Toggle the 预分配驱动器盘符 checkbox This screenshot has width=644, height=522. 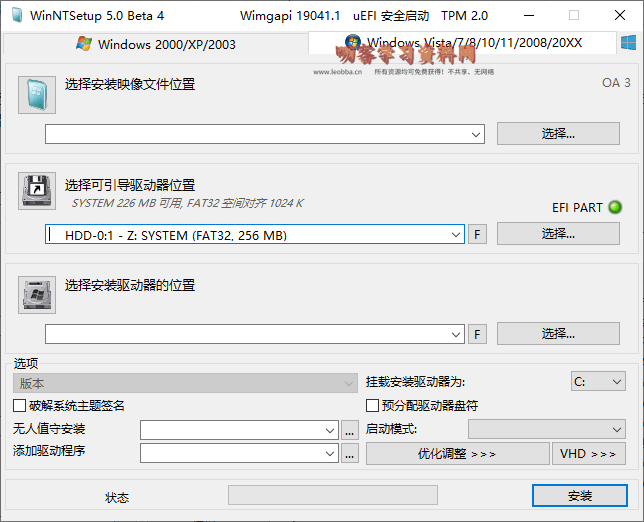coord(373,406)
